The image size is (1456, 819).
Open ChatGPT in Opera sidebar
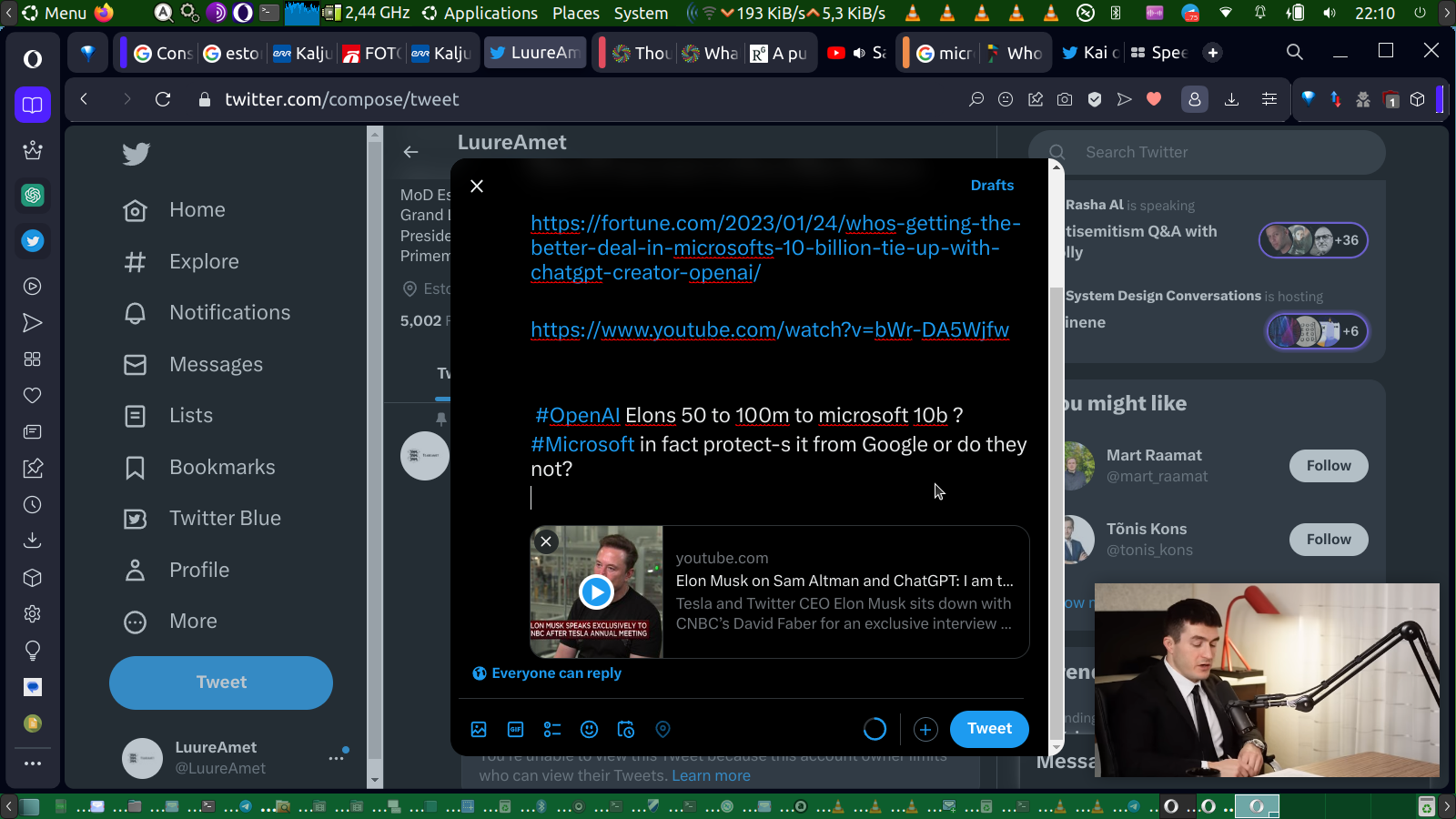tap(33, 196)
